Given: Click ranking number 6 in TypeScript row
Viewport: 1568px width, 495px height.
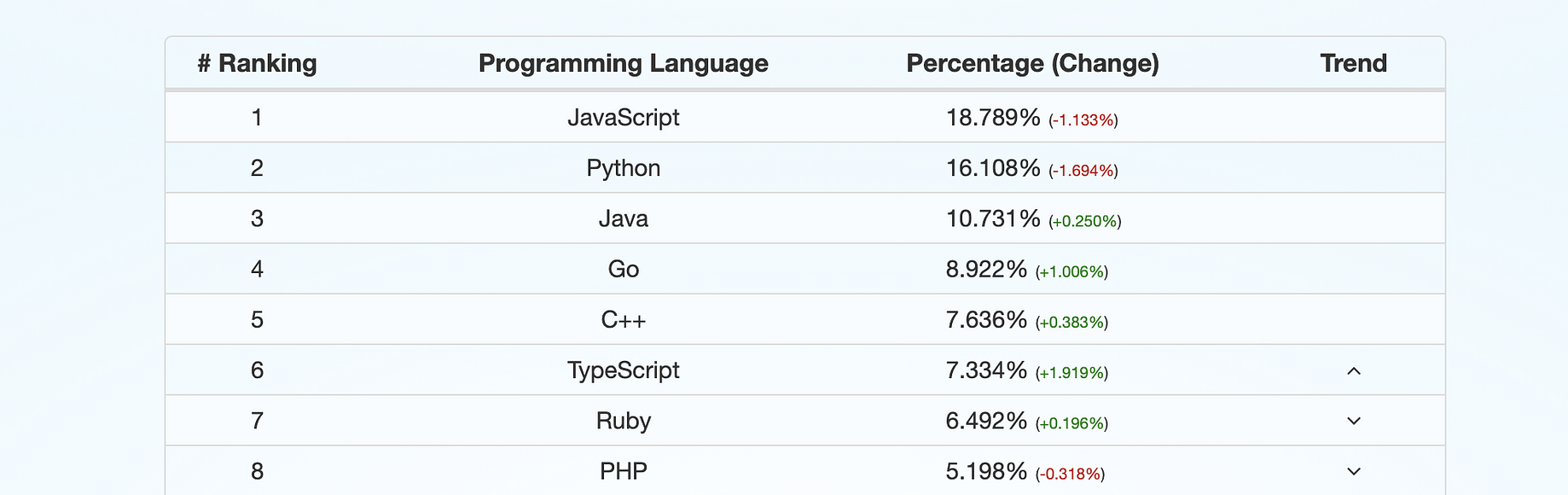Looking at the screenshot, I should (257, 370).
